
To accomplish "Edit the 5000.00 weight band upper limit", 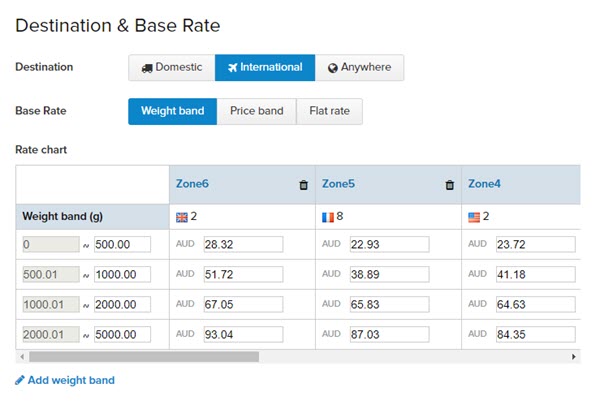I will pyautogui.click(x=122, y=335).
